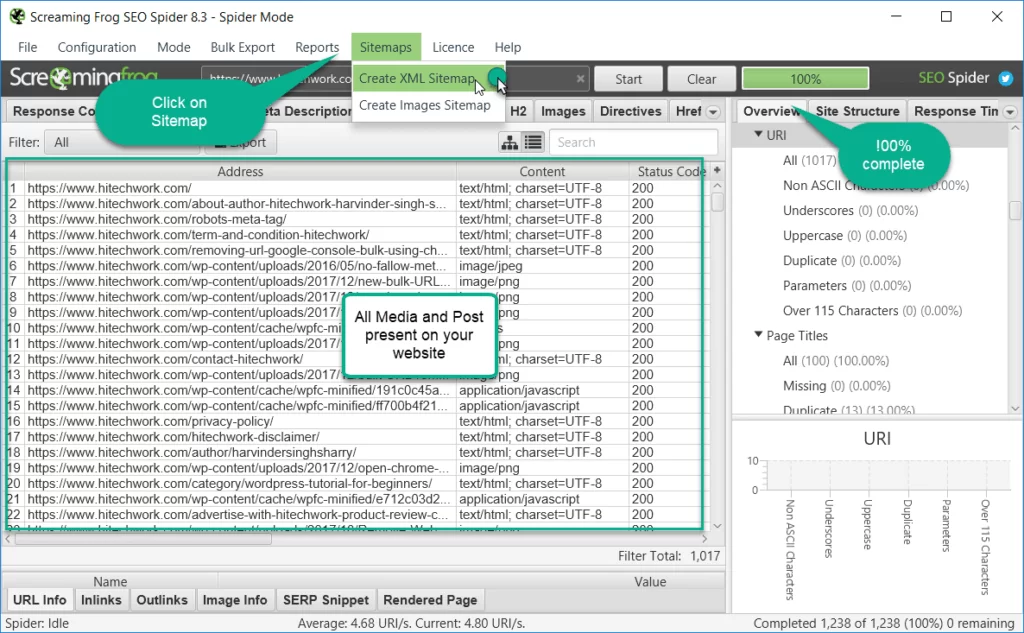Open the SERP Snippet bottom tab

tap(325, 600)
